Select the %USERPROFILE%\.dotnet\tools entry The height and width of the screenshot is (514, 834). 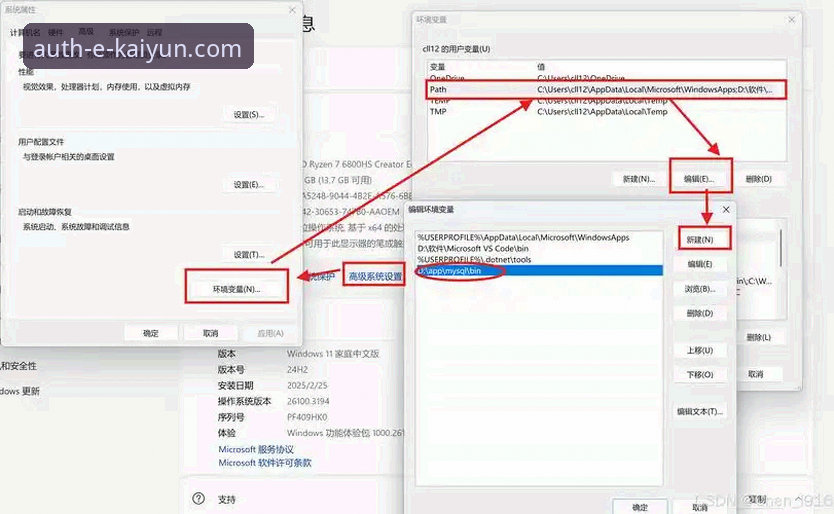click(x=539, y=260)
